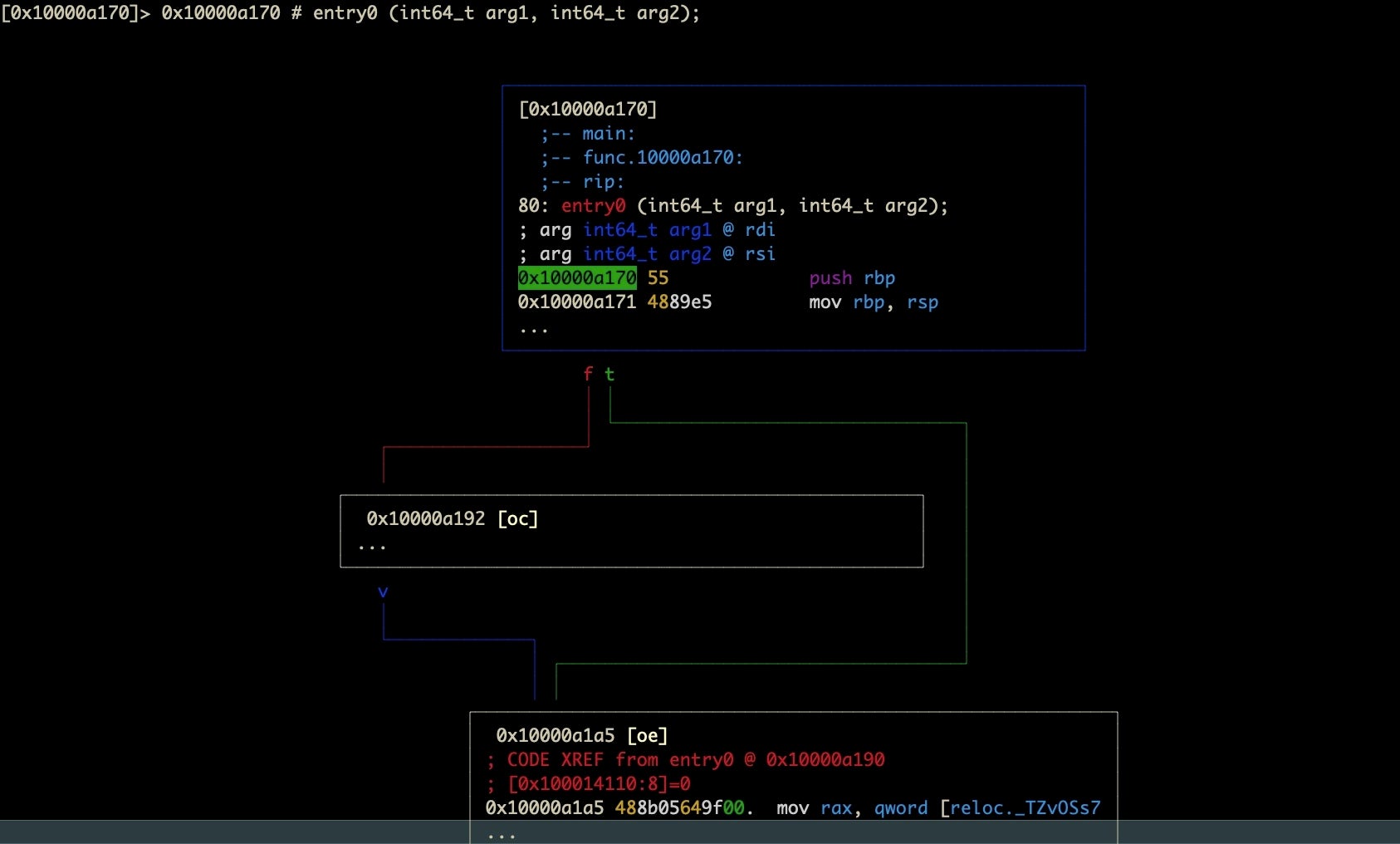Click the red entry0 function name
This screenshot has height=844, width=1400.
pyautogui.click(x=593, y=206)
